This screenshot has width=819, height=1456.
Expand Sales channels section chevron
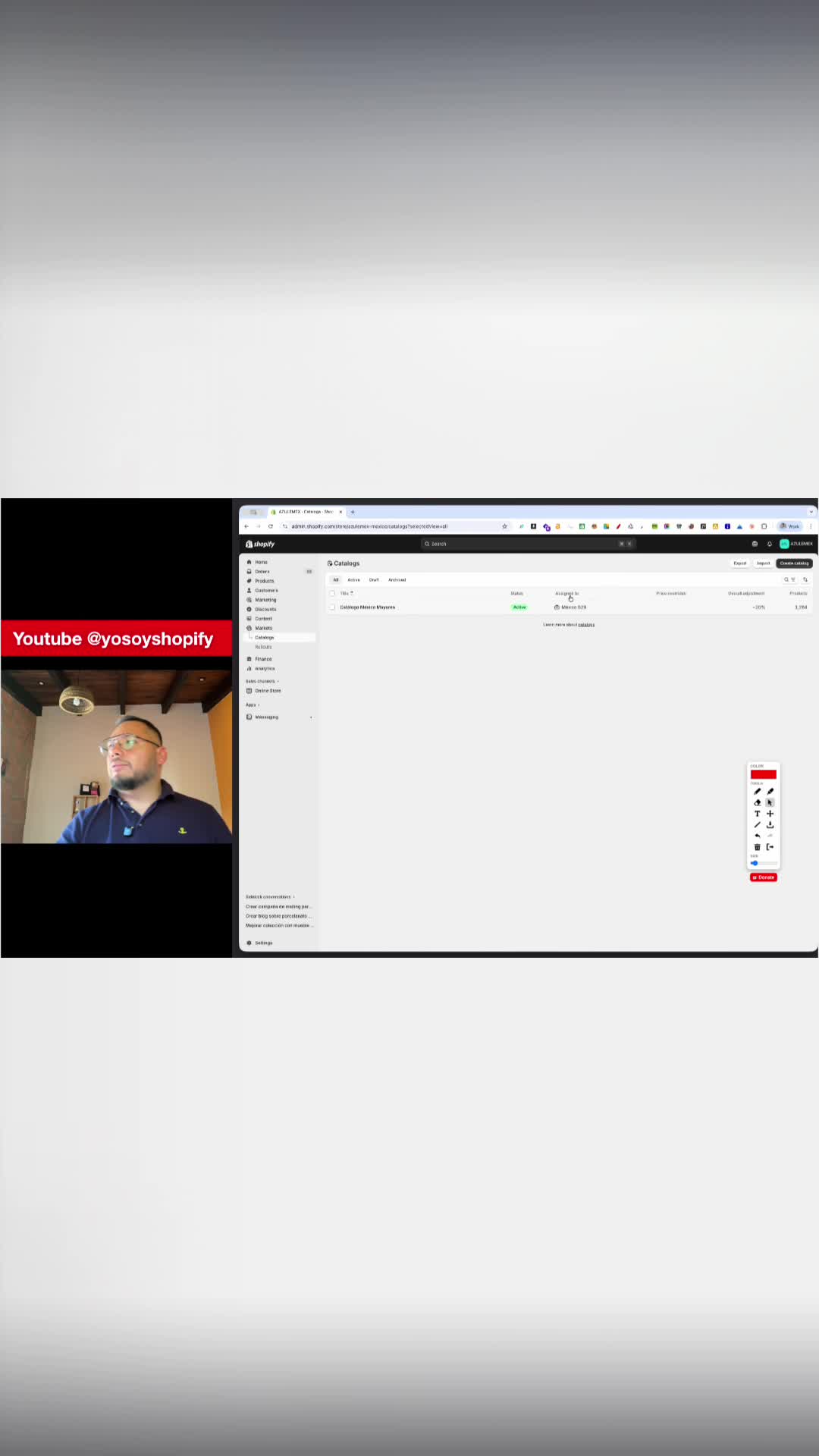[x=278, y=681]
